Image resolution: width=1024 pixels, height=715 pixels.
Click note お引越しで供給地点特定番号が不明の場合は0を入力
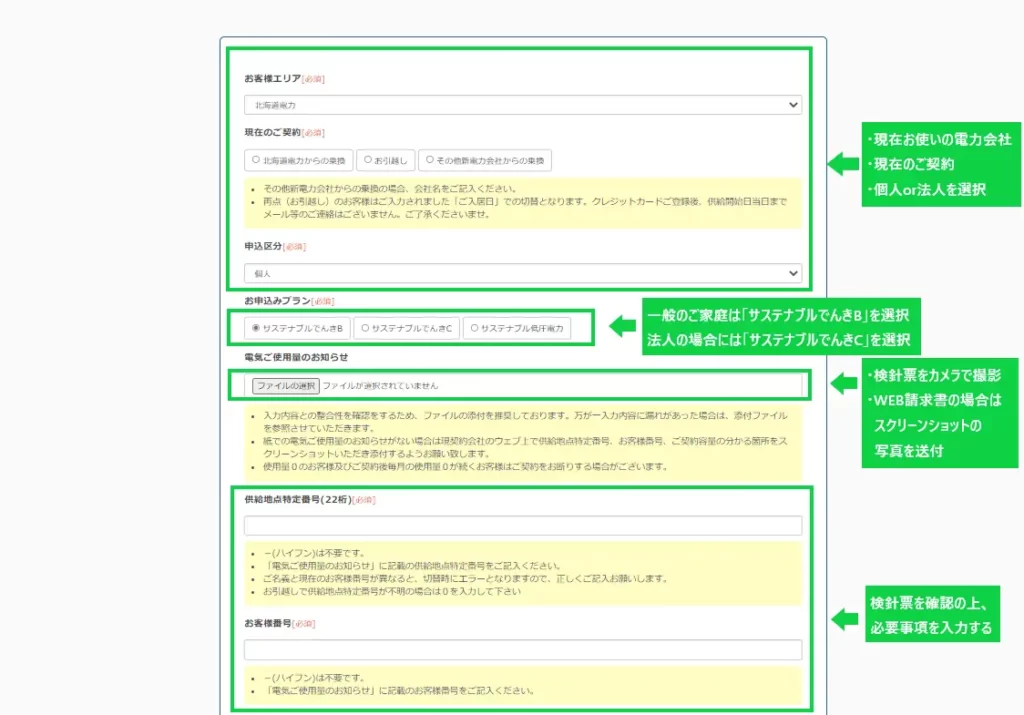click(392, 592)
